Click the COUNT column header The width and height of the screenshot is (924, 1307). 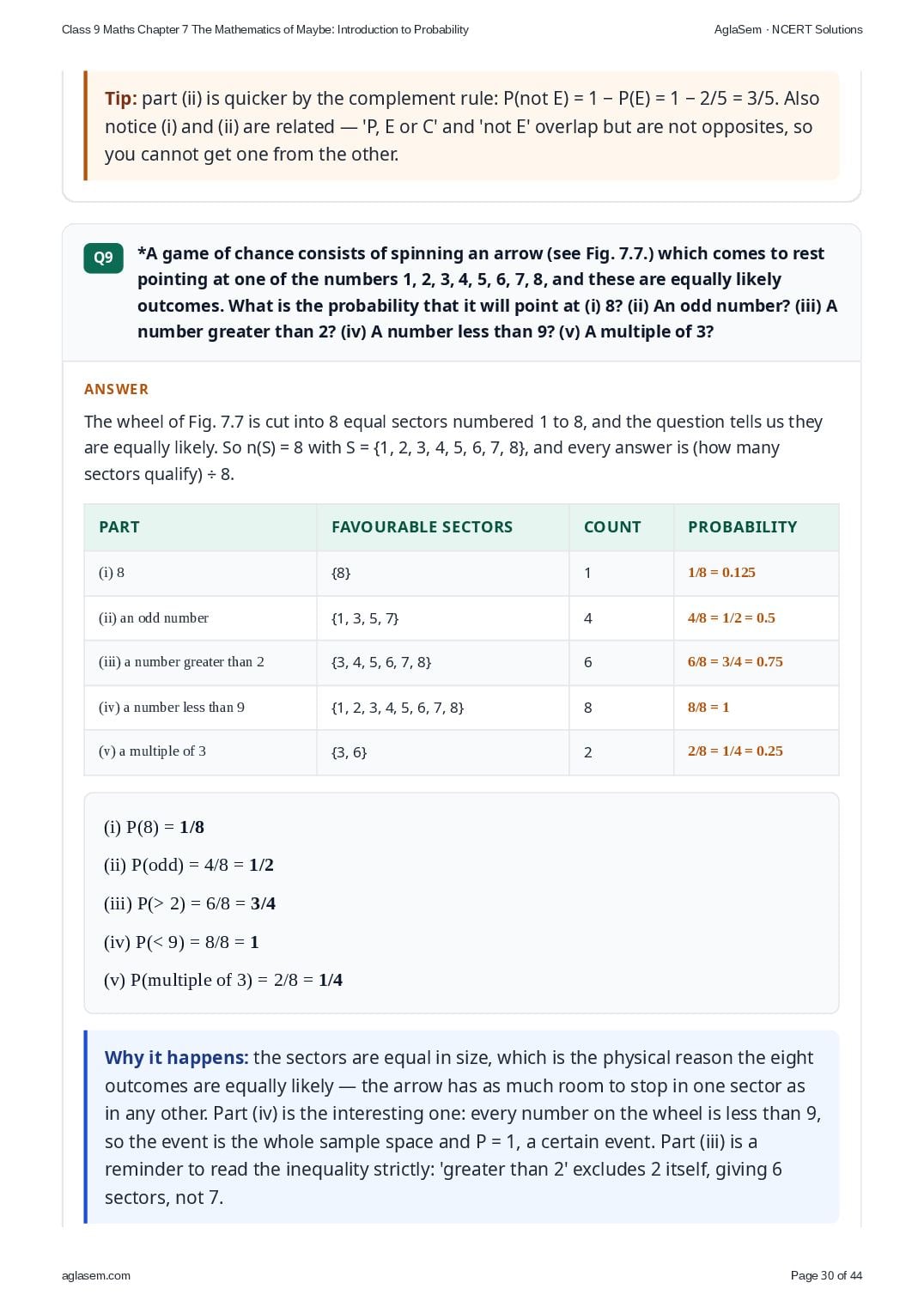612,527
